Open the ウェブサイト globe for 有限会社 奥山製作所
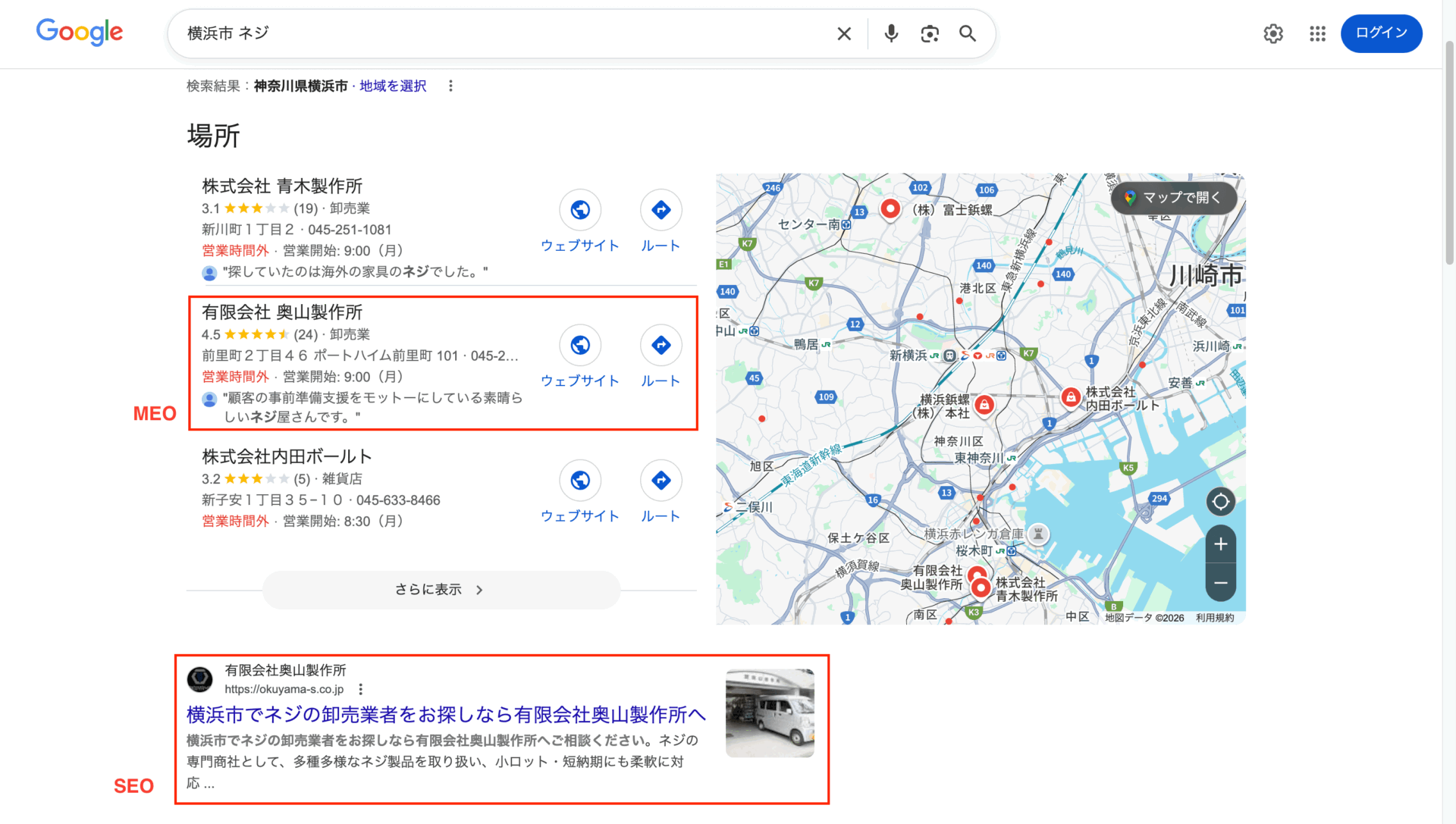 pyautogui.click(x=580, y=345)
